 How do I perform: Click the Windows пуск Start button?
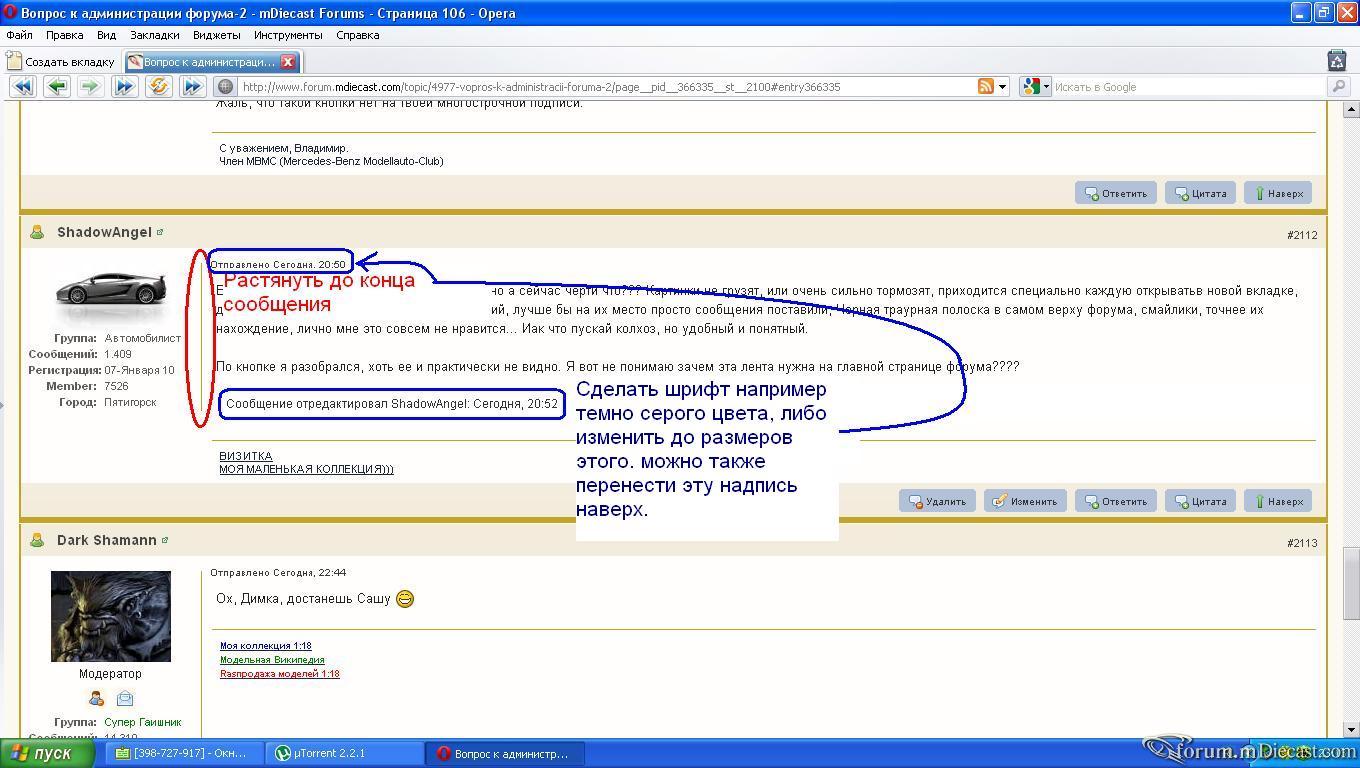pos(48,753)
